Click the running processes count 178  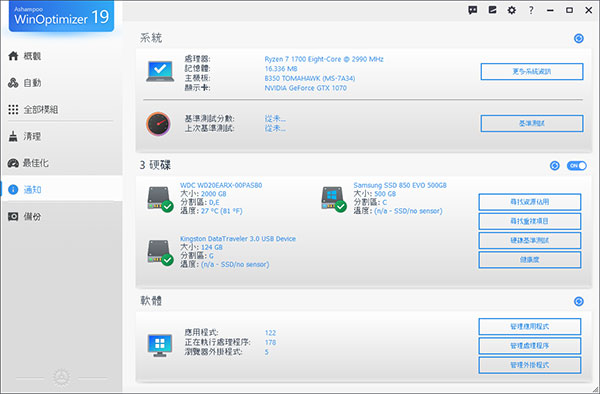click(270, 343)
